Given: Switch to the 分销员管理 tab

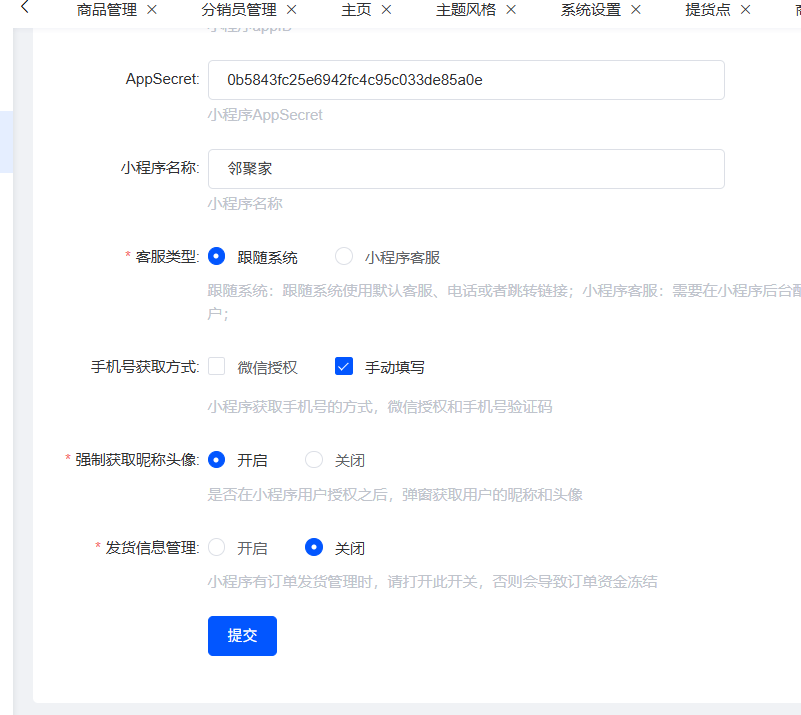Looking at the screenshot, I should 239,10.
